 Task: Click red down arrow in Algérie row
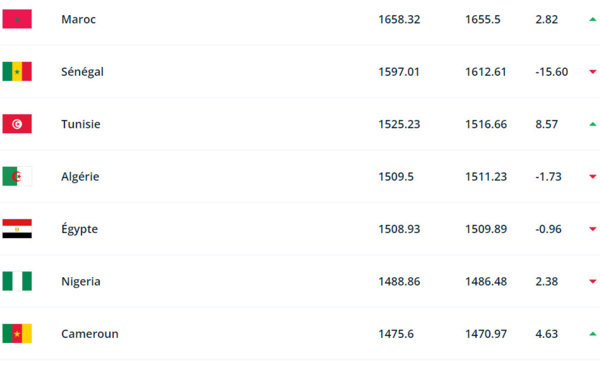click(x=592, y=176)
